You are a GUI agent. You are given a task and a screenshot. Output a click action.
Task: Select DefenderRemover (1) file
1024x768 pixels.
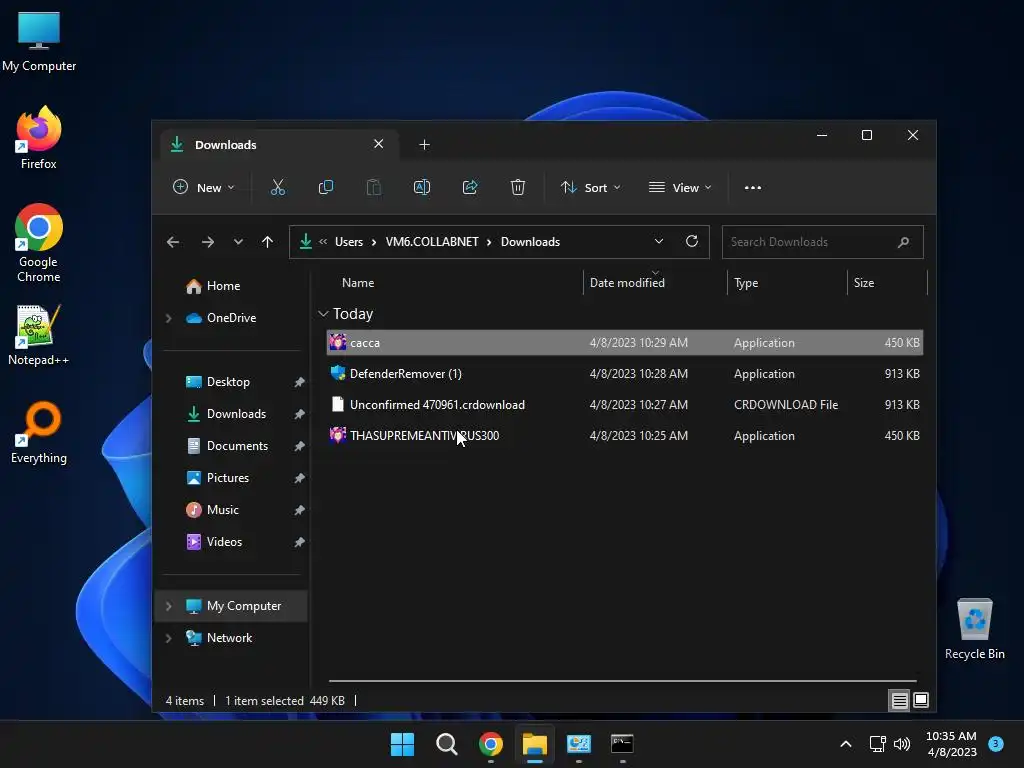pos(624,374)
